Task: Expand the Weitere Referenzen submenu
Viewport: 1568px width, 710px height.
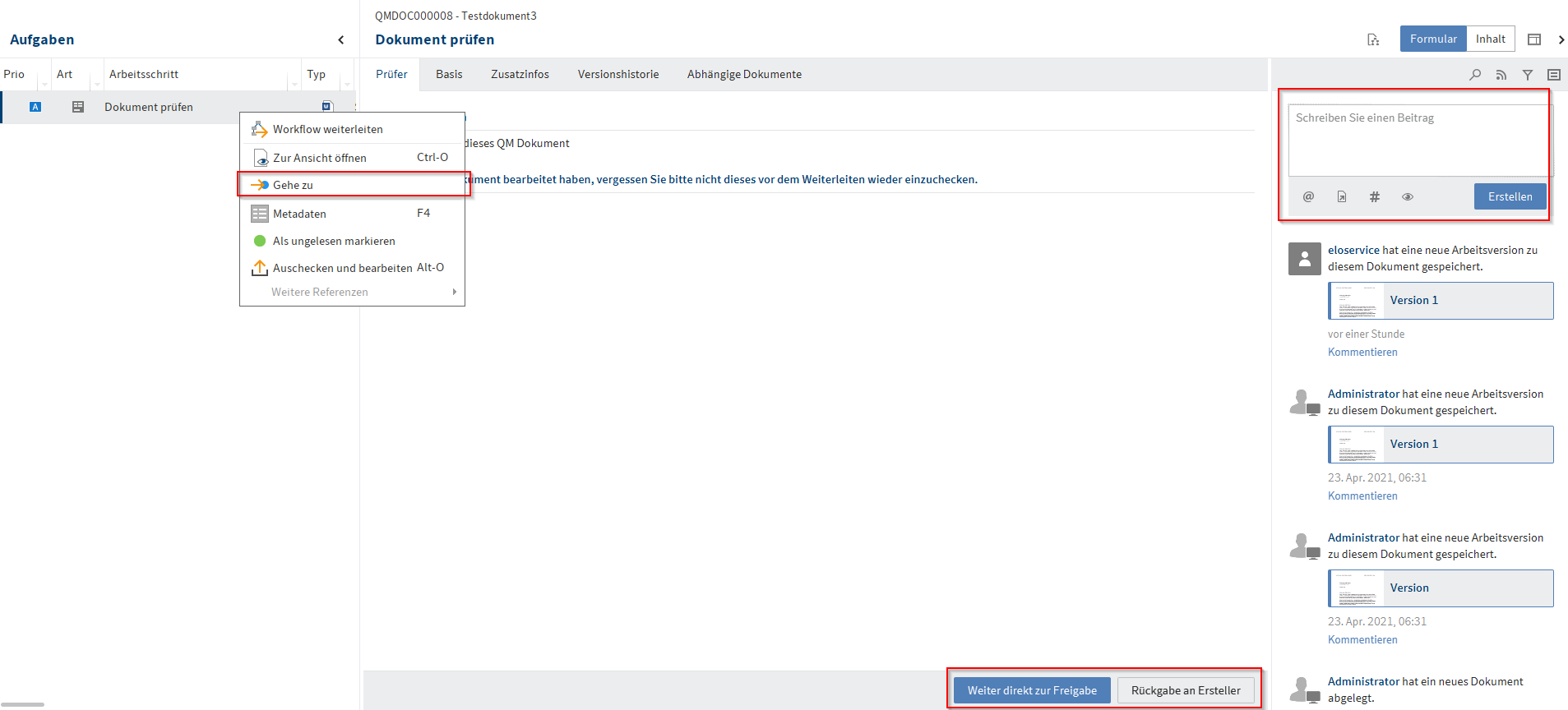Action: [x=453, y=292]
